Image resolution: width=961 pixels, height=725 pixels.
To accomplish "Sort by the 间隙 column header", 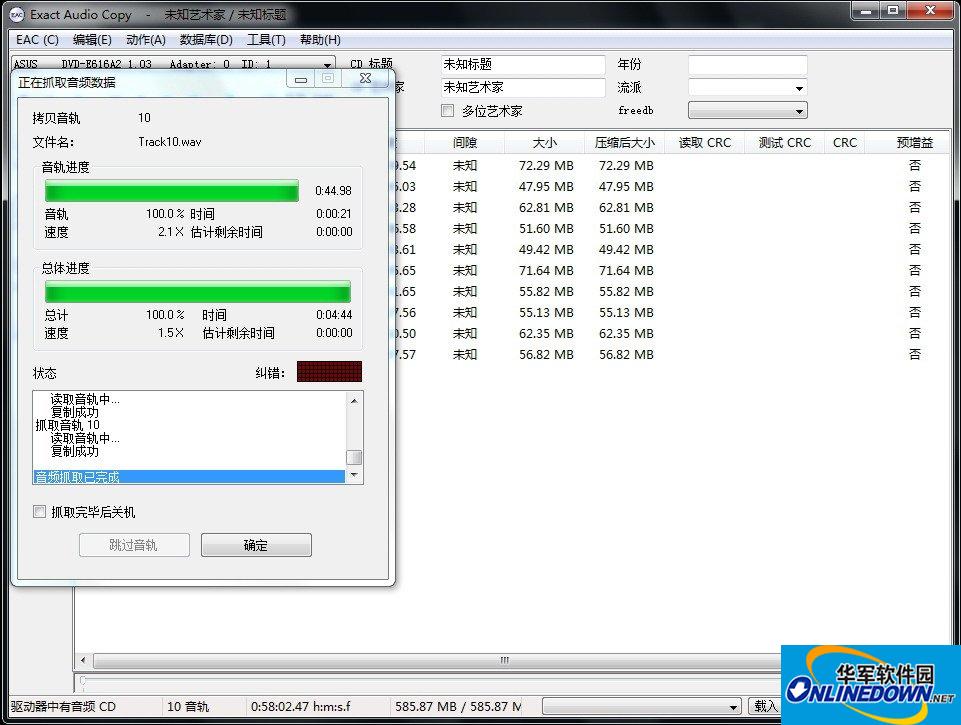I will (465, 143).
